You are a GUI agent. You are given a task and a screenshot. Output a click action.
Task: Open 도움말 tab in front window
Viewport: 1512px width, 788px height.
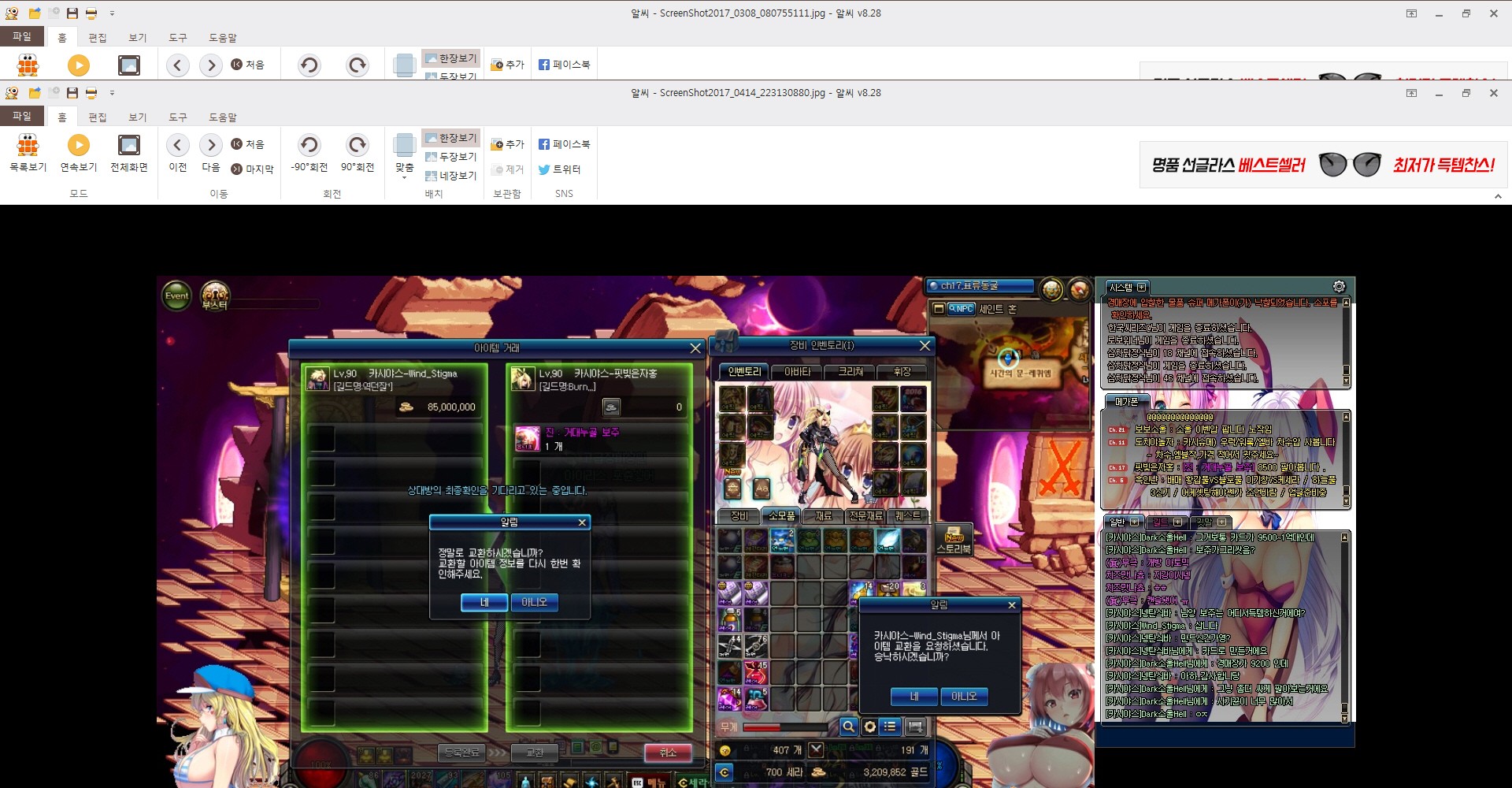(x=223, y=117)
